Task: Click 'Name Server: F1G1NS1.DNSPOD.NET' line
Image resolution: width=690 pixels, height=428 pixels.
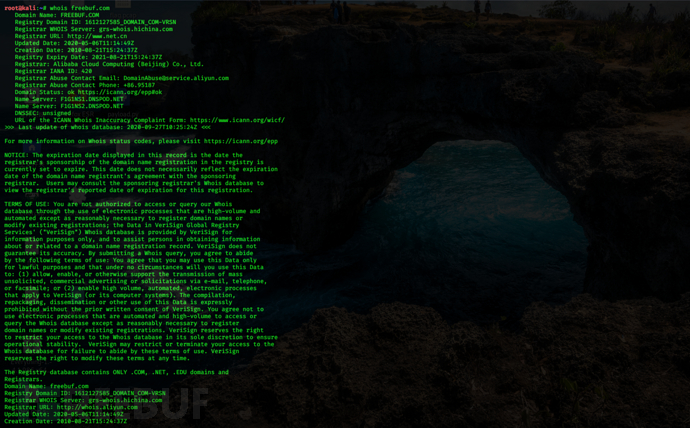Action: click(69, 99)
